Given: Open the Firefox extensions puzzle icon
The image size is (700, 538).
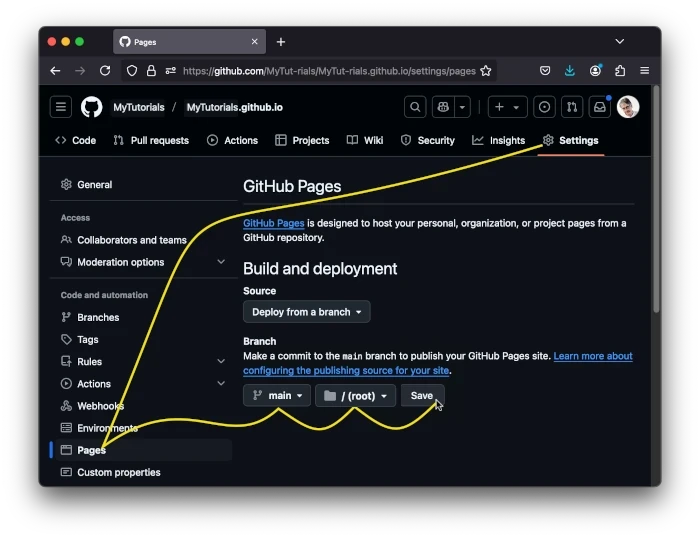Looking at the screenshot, I should 620,71.
